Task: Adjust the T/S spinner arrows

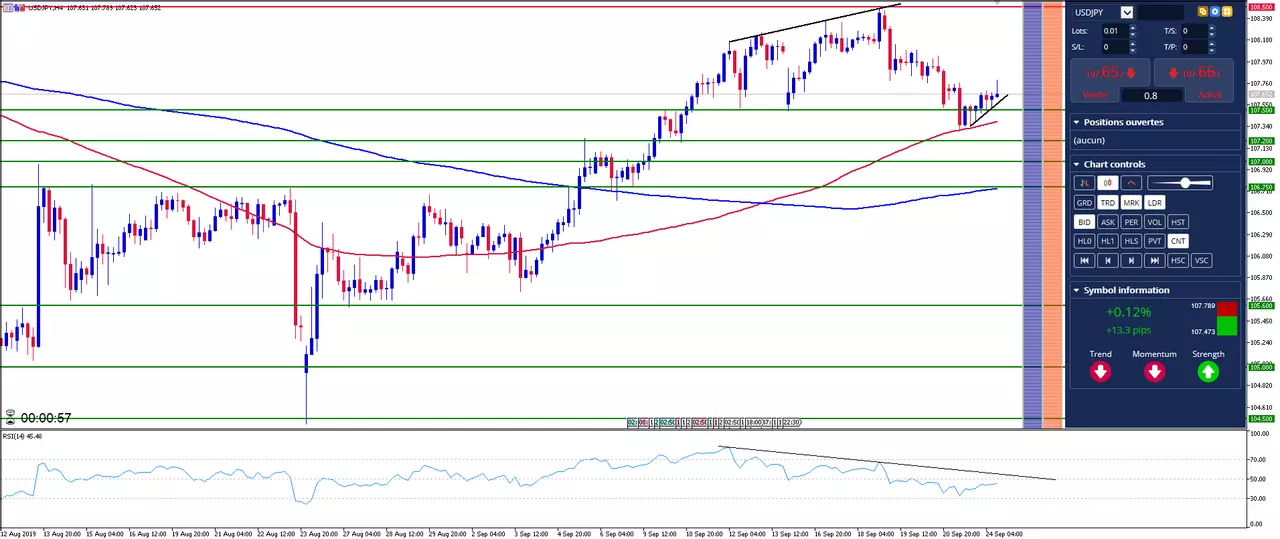Action: (x=1213, y=31)
